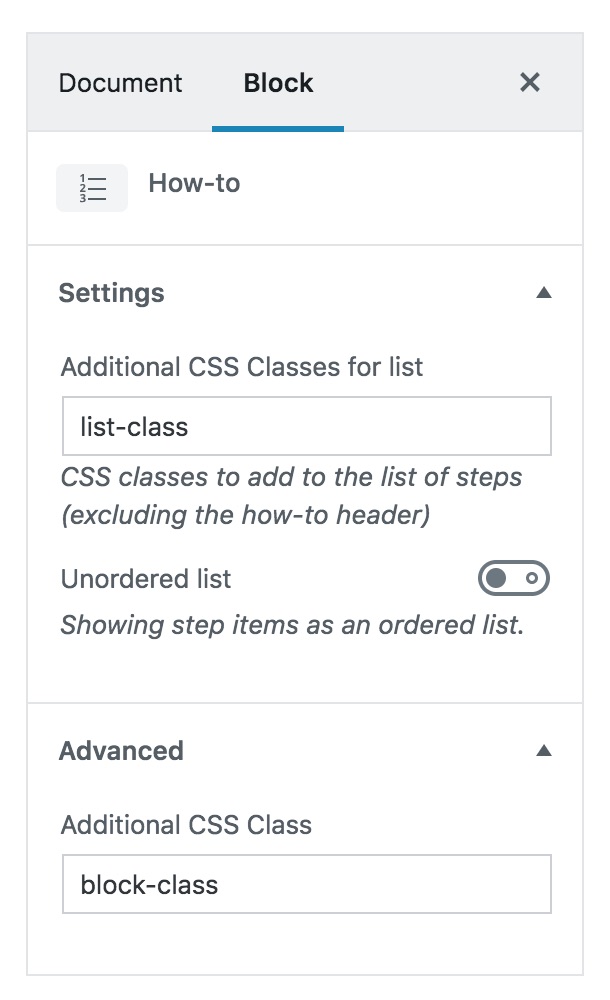610x1000 pixels.
Task: Click the Settings panel header
Action: [x=113, y=292]
